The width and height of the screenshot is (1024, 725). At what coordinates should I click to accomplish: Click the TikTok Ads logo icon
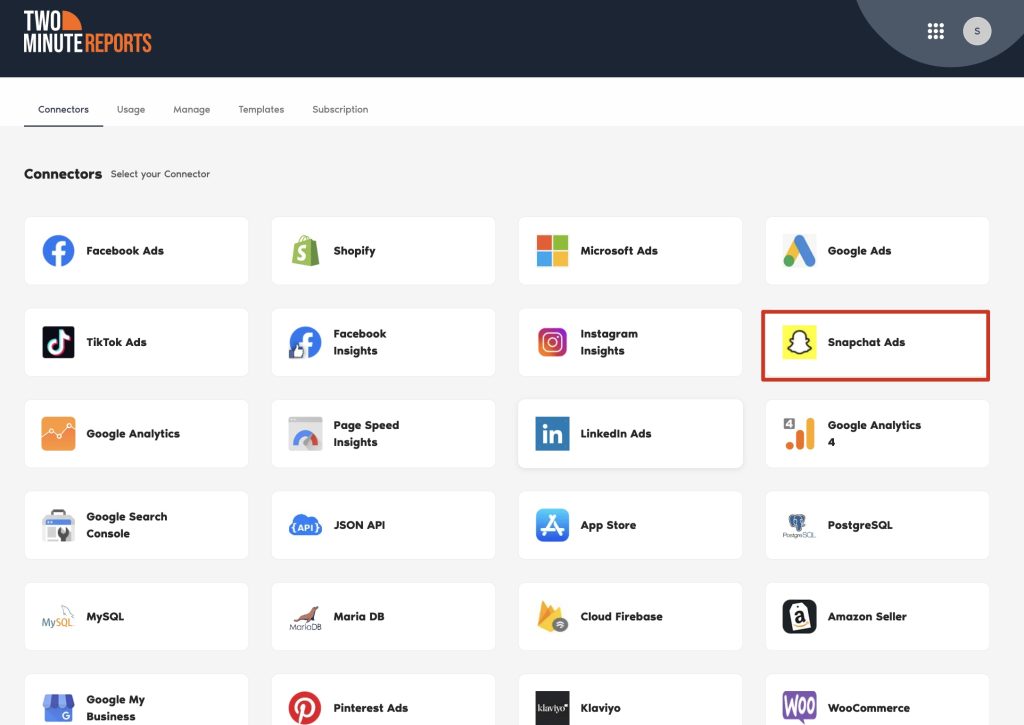coord(58,342)
